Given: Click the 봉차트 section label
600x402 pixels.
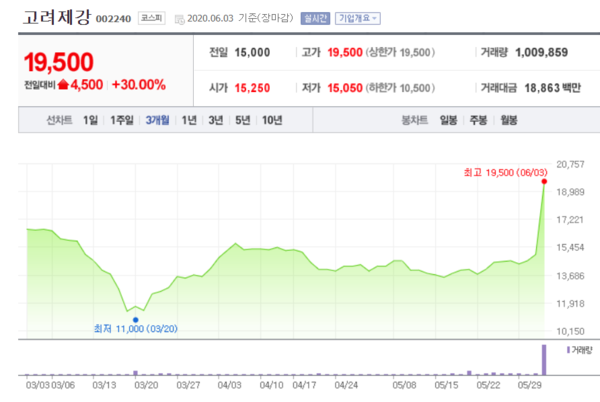Looking at the screenshot, I should tap(414, 120).
